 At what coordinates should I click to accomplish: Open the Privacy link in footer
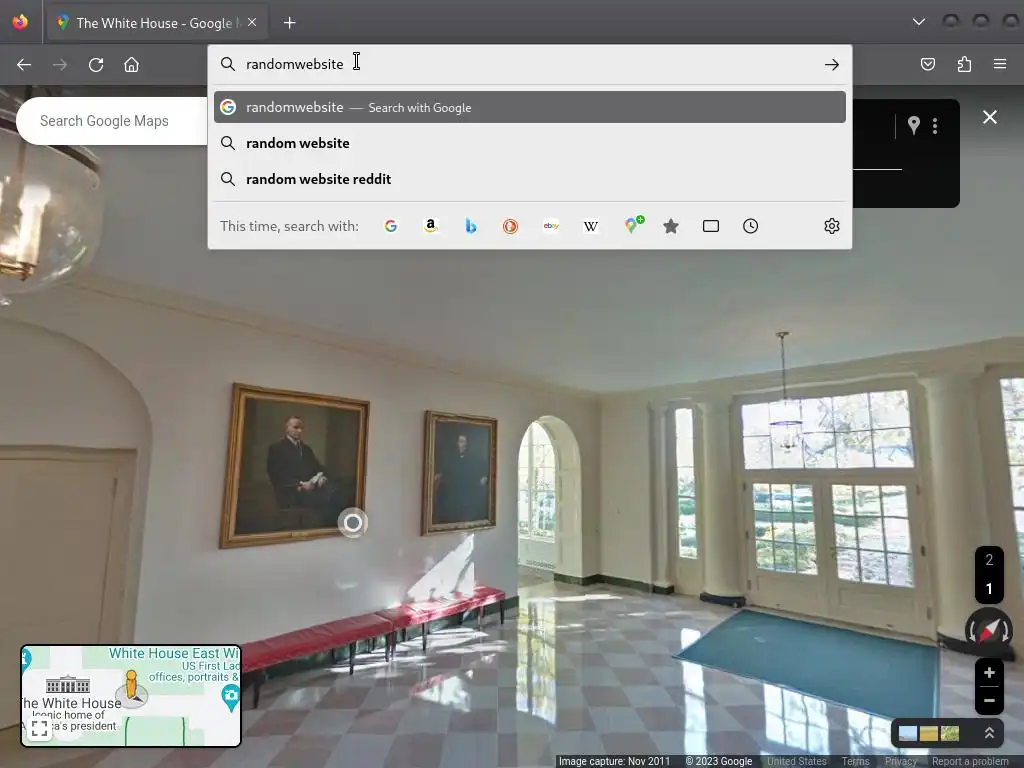(x=901, y=761)
